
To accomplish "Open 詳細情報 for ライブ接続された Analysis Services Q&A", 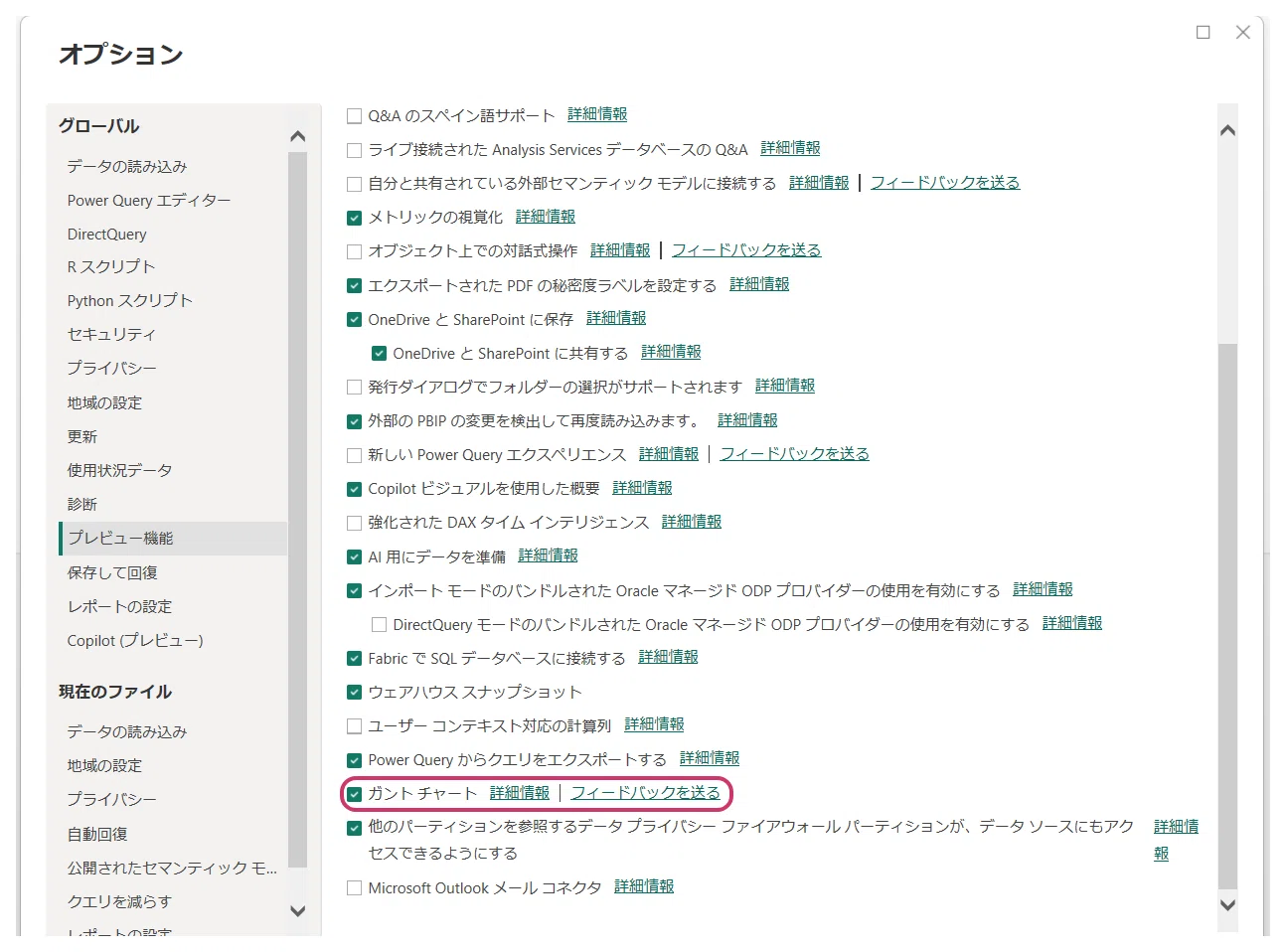I will pyautogui.click(x=790, y=149).
